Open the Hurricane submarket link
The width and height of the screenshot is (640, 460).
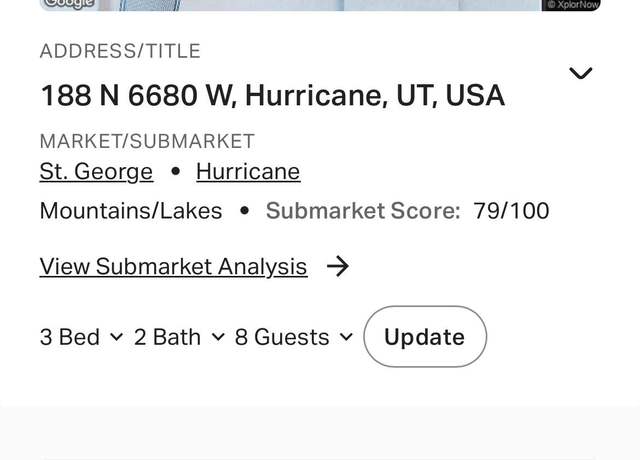pos(248,171)
